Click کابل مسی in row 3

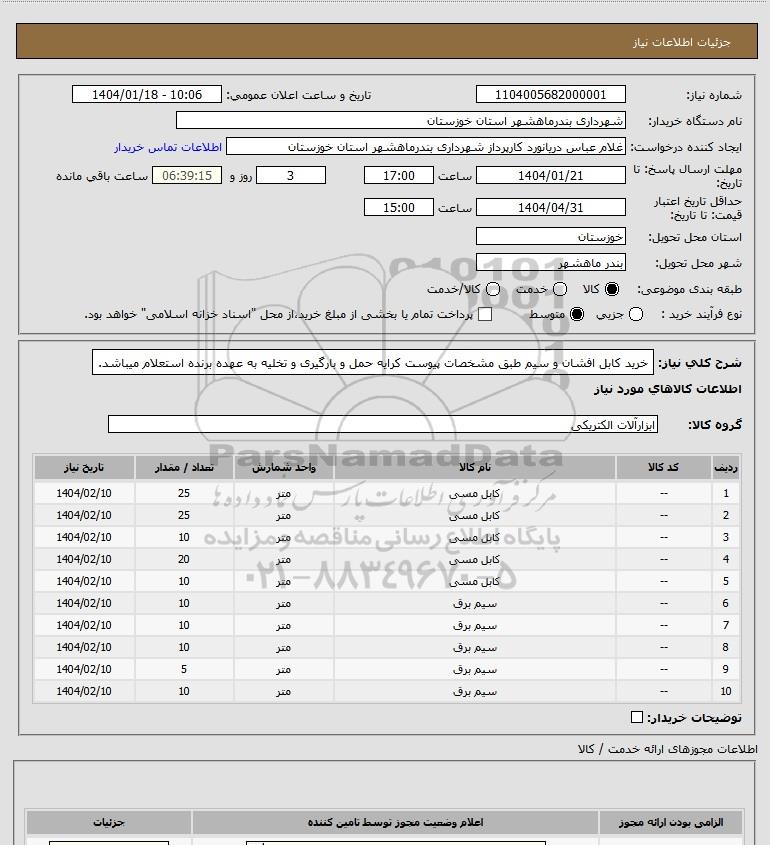click(475, 537)
